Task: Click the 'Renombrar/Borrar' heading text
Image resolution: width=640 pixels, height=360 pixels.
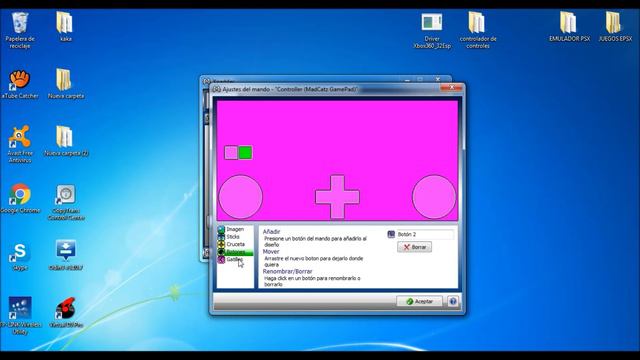Action: tap(287, 271)
